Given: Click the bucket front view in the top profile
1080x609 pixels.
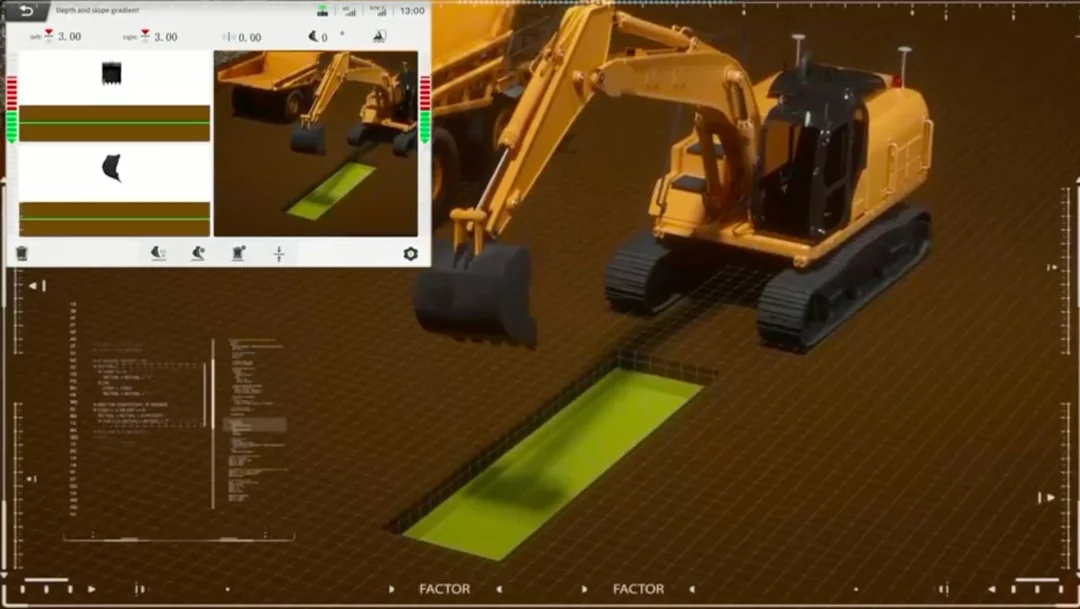Looking at the screenshot, I should tap(111, 72).
